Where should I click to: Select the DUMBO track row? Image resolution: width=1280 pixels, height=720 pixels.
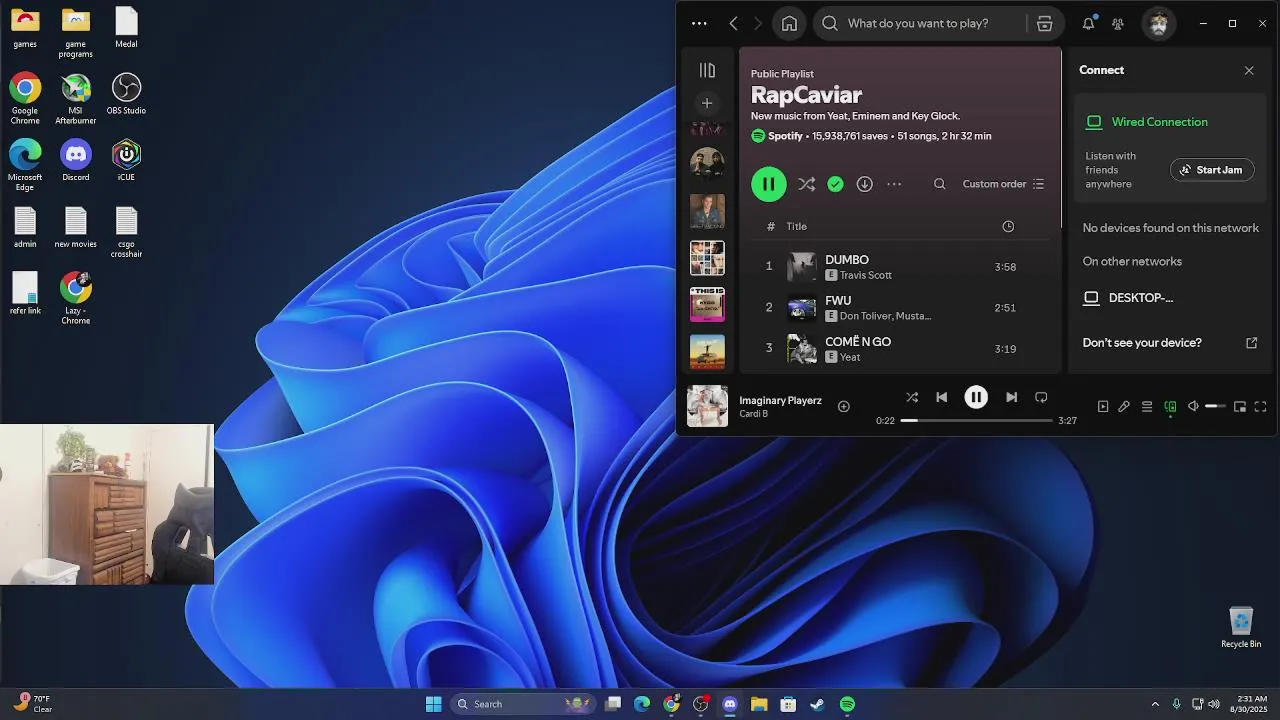coord(899,267)
